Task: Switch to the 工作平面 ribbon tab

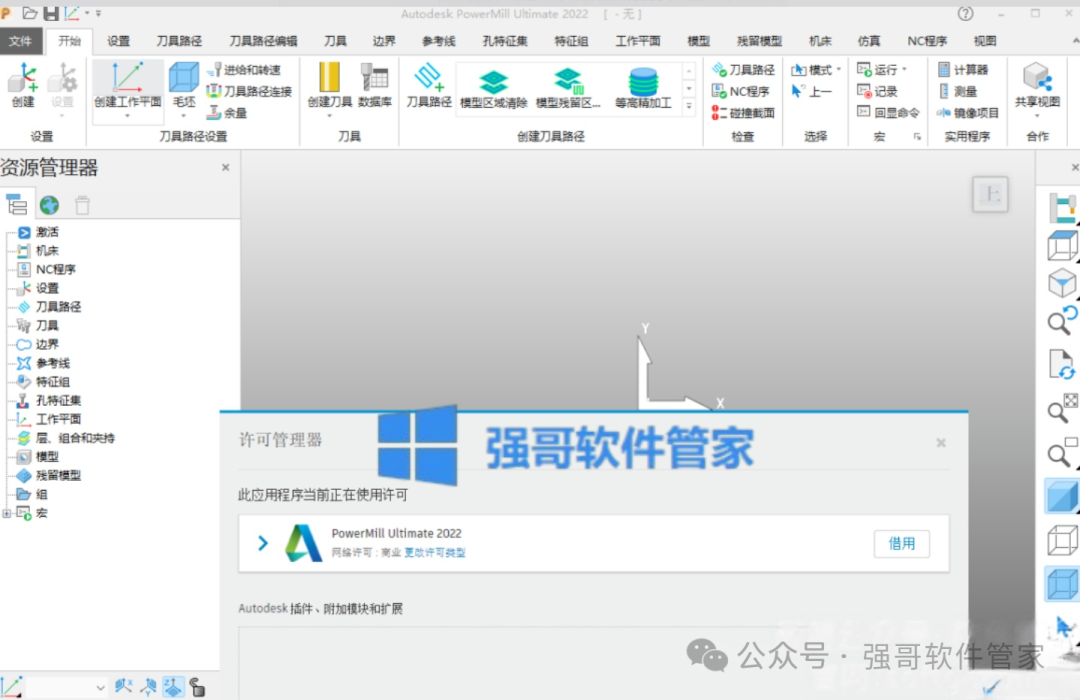Action: (638, 41)
